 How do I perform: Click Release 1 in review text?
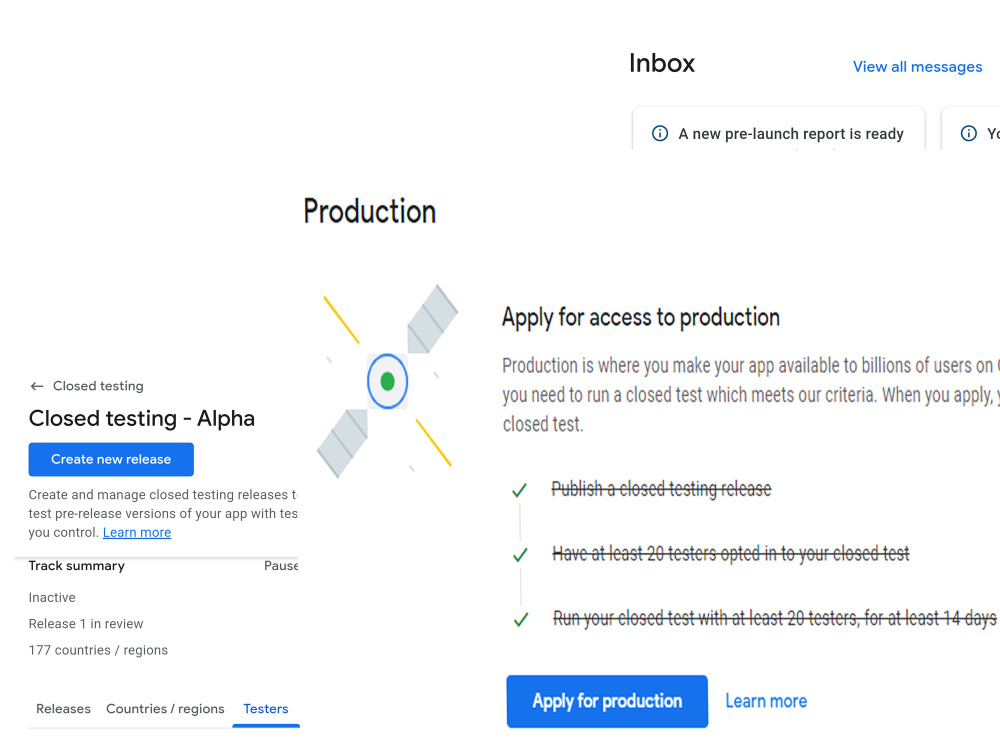point(86,624)
